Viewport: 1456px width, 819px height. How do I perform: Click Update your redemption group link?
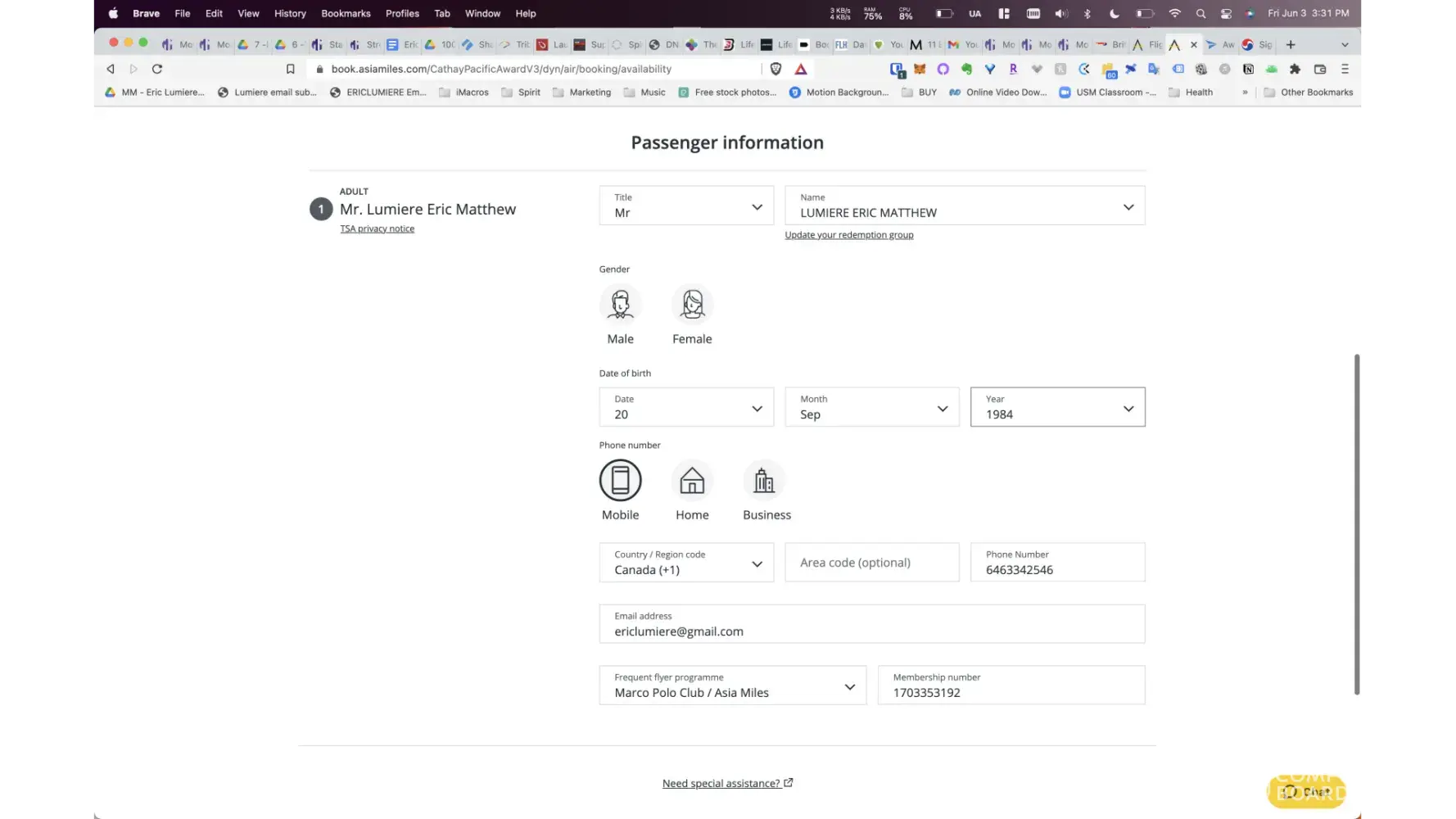tap(848, 235)
